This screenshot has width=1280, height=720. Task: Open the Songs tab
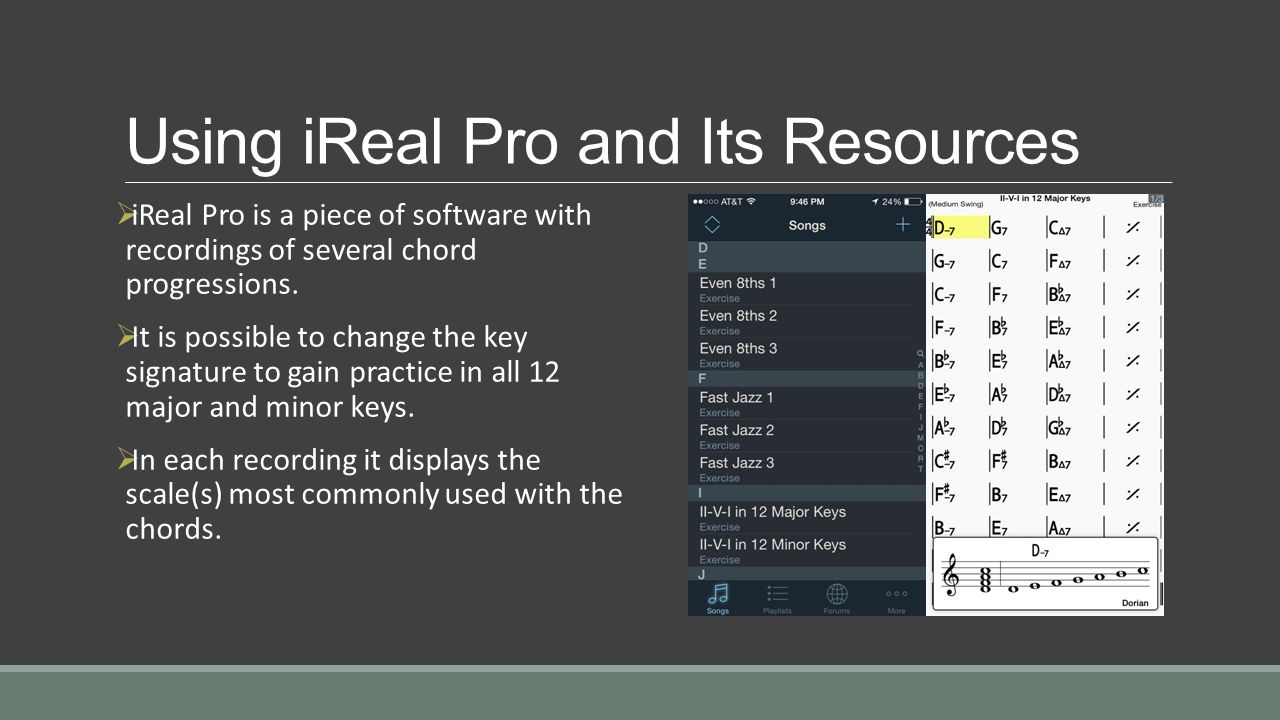(718, 597)
